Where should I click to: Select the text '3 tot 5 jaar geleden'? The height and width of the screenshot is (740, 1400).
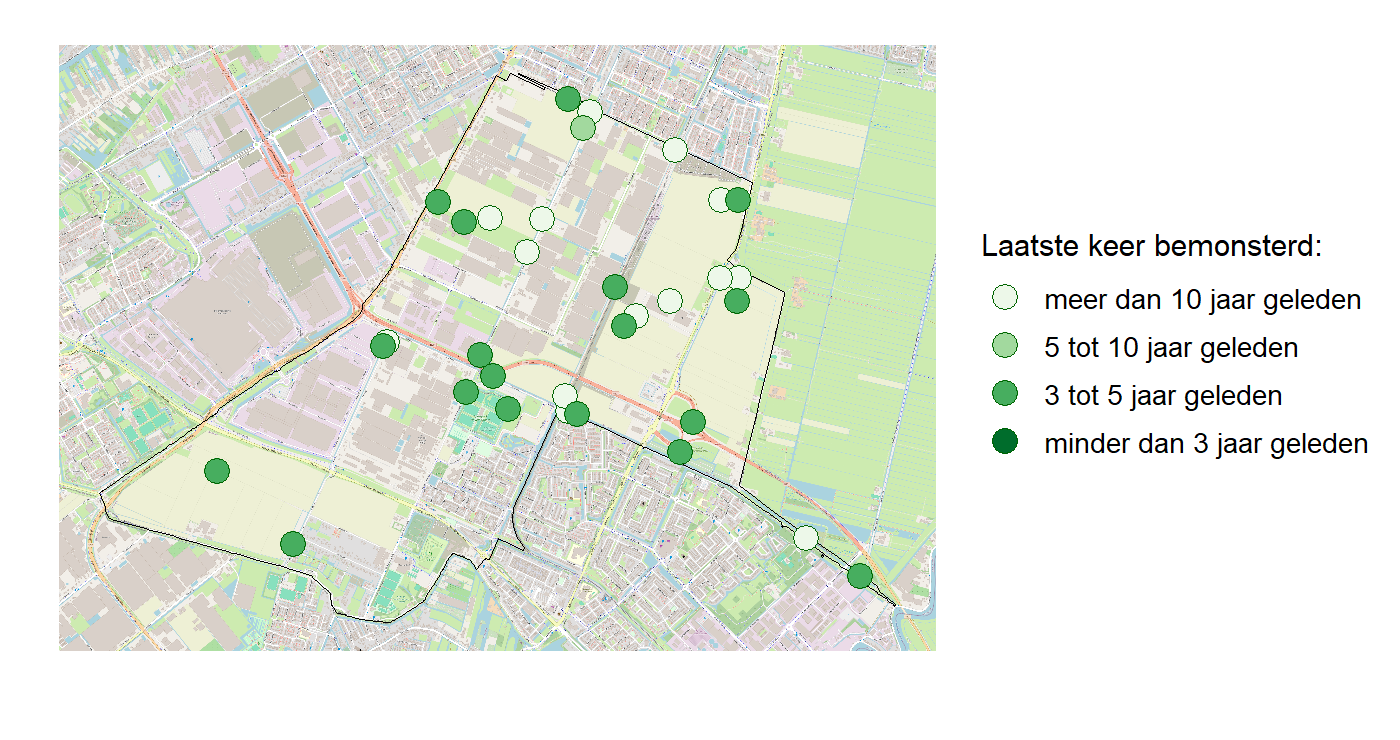(1164, 395)
